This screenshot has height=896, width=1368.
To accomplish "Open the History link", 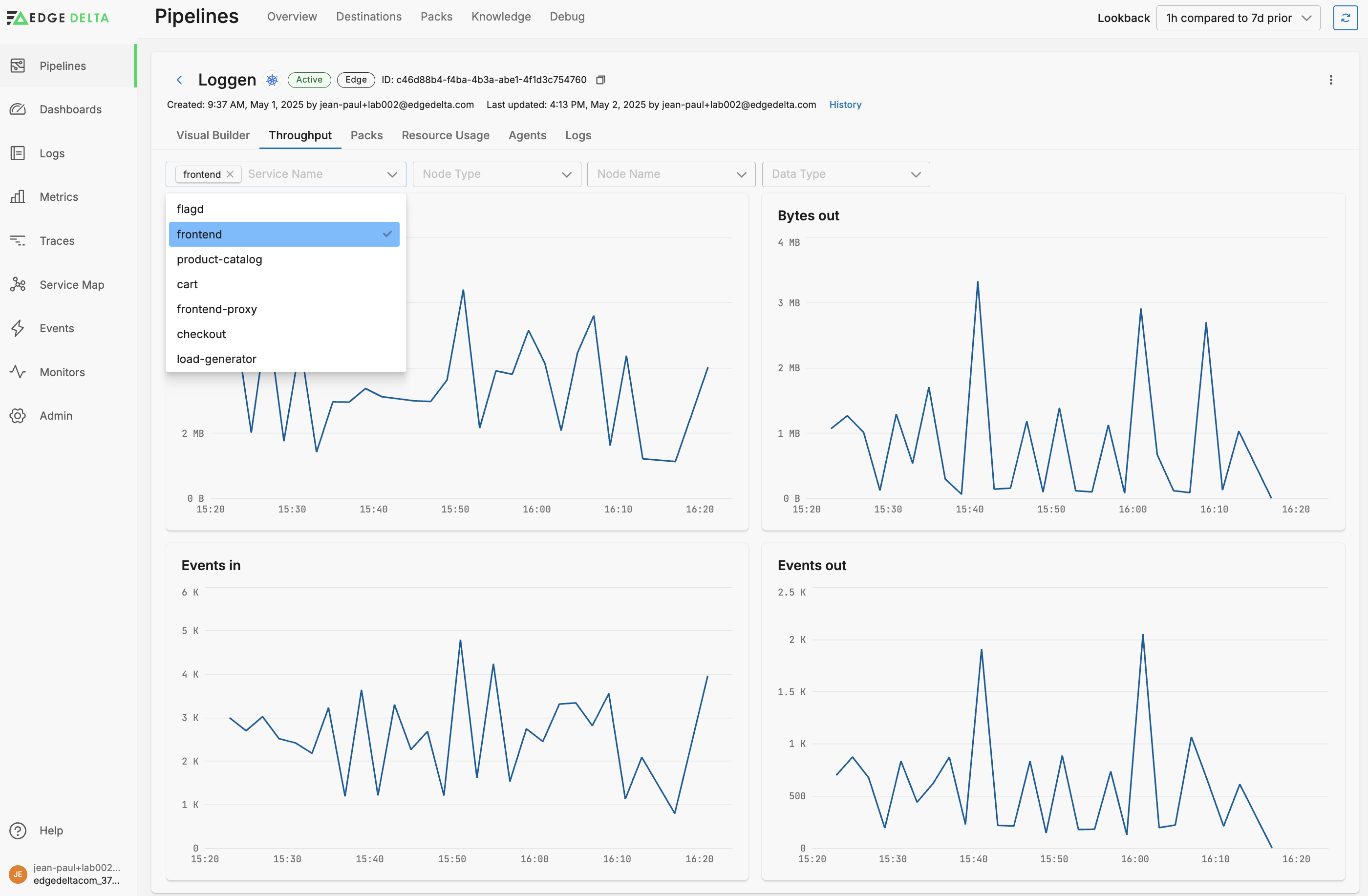I will [845, 105].
